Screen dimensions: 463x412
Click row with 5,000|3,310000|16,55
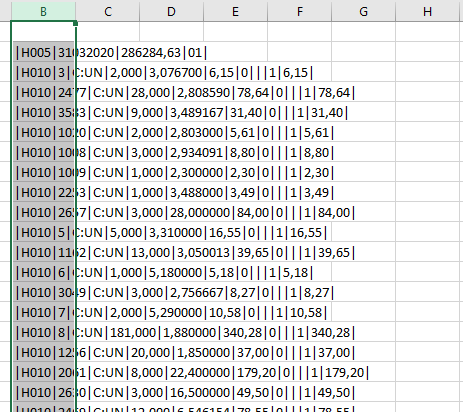[x=171, y=233]
